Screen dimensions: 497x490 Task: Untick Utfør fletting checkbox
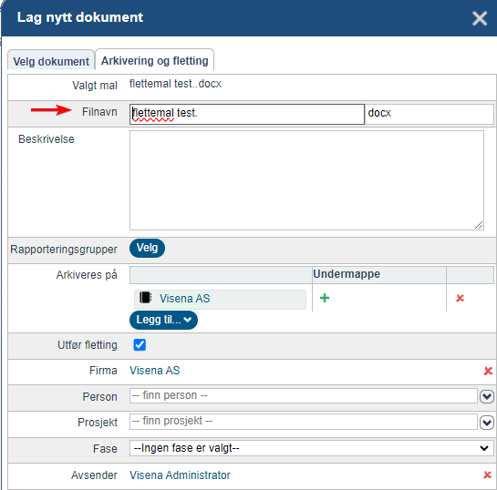point(140,345)
